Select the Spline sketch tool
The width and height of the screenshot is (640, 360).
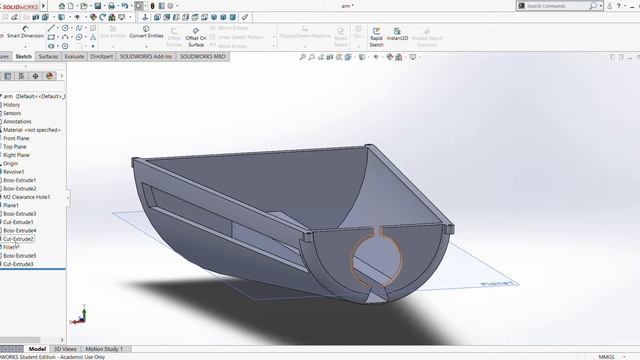pyautogui.click(x=79, y=28)
